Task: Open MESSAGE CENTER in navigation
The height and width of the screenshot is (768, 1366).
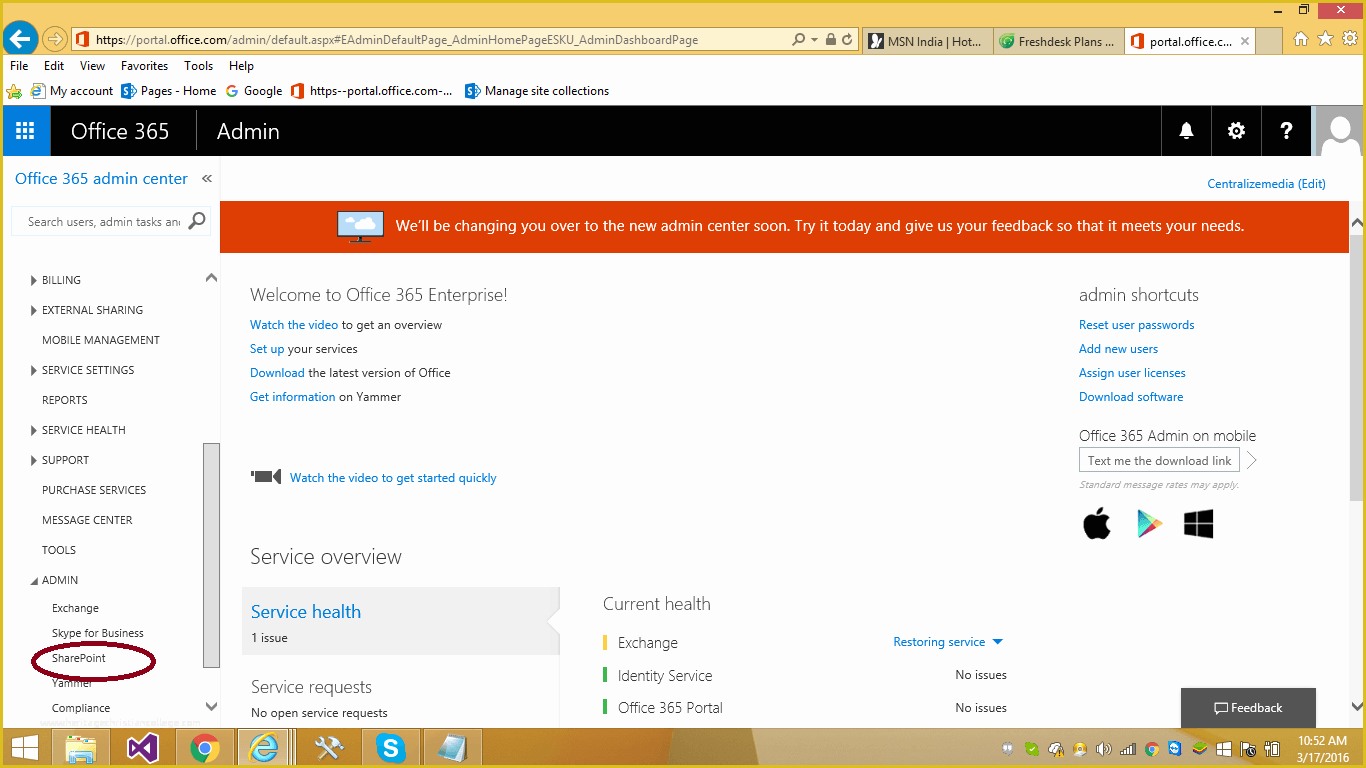Action: click(87, 520)
